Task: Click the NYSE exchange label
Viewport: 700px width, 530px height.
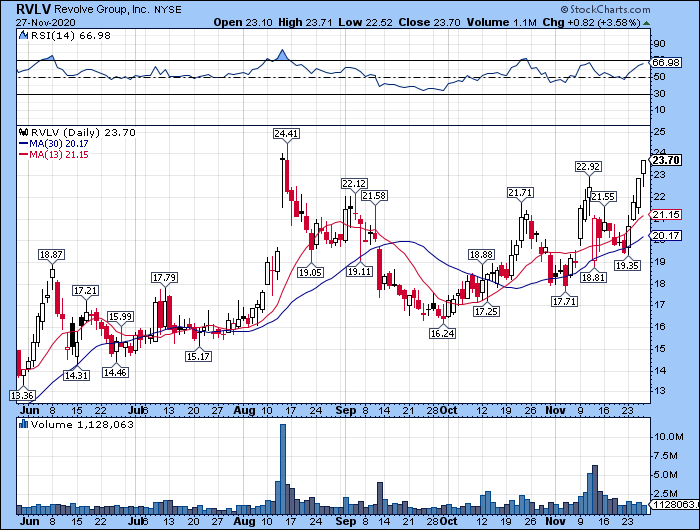Action: tap(168, 10)
